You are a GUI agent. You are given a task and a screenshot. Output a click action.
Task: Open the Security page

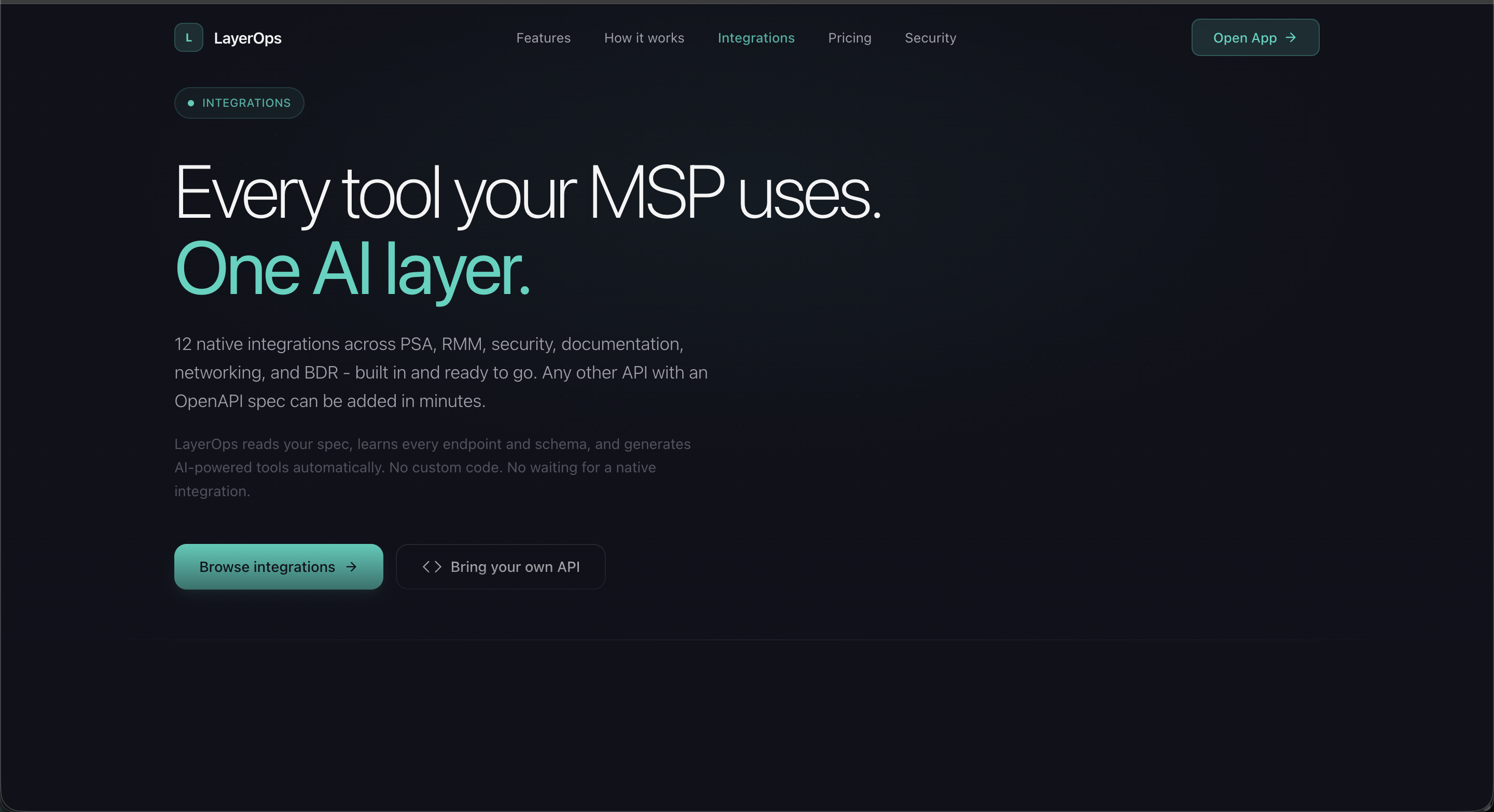click(x=930, y=38)
